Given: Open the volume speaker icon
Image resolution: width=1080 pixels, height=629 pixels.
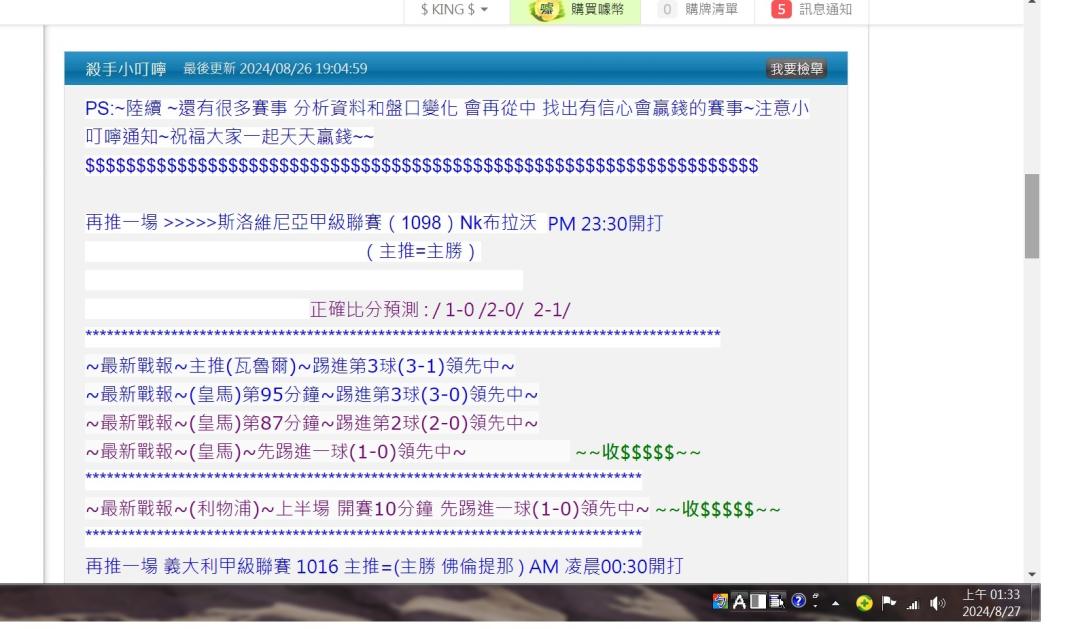Looking at the screenshot, I should click(937, 604).
